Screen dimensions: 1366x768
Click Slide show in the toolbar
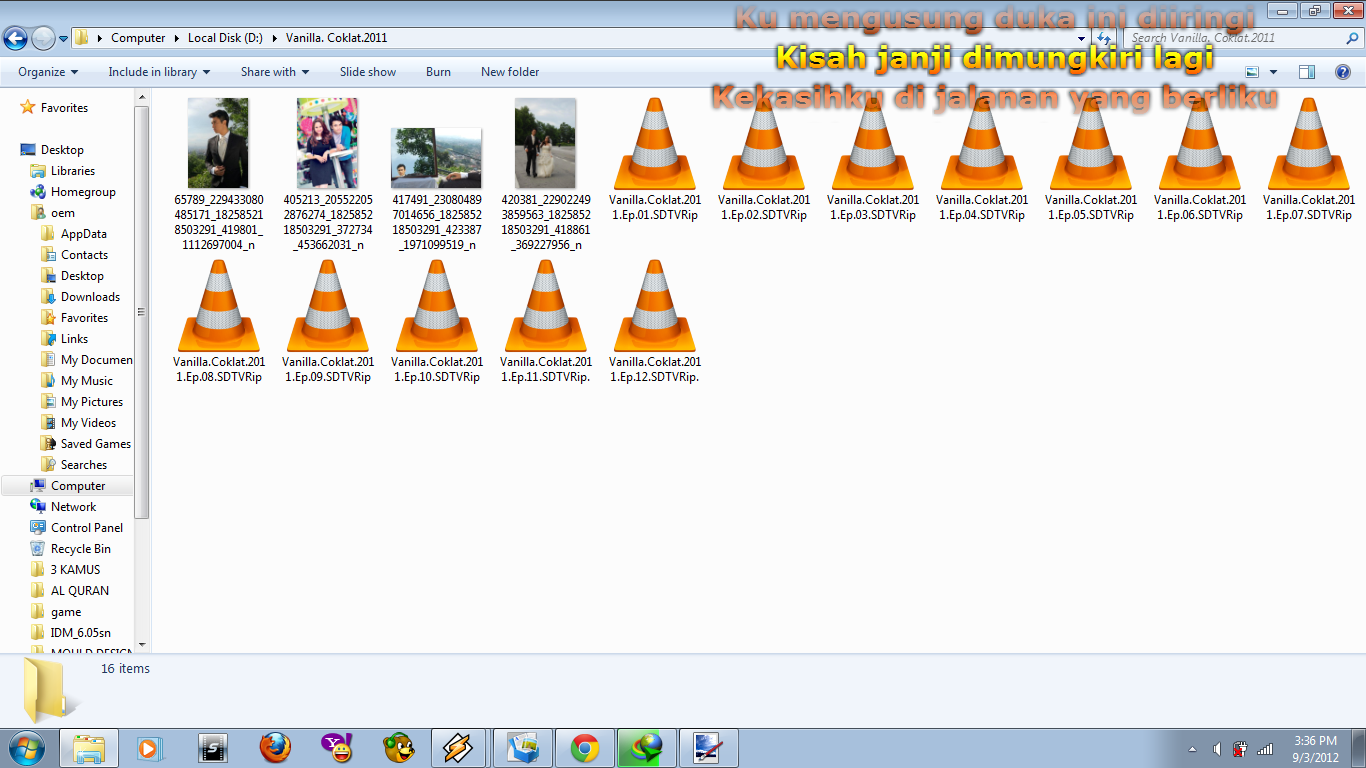click(x=368, y=72)
